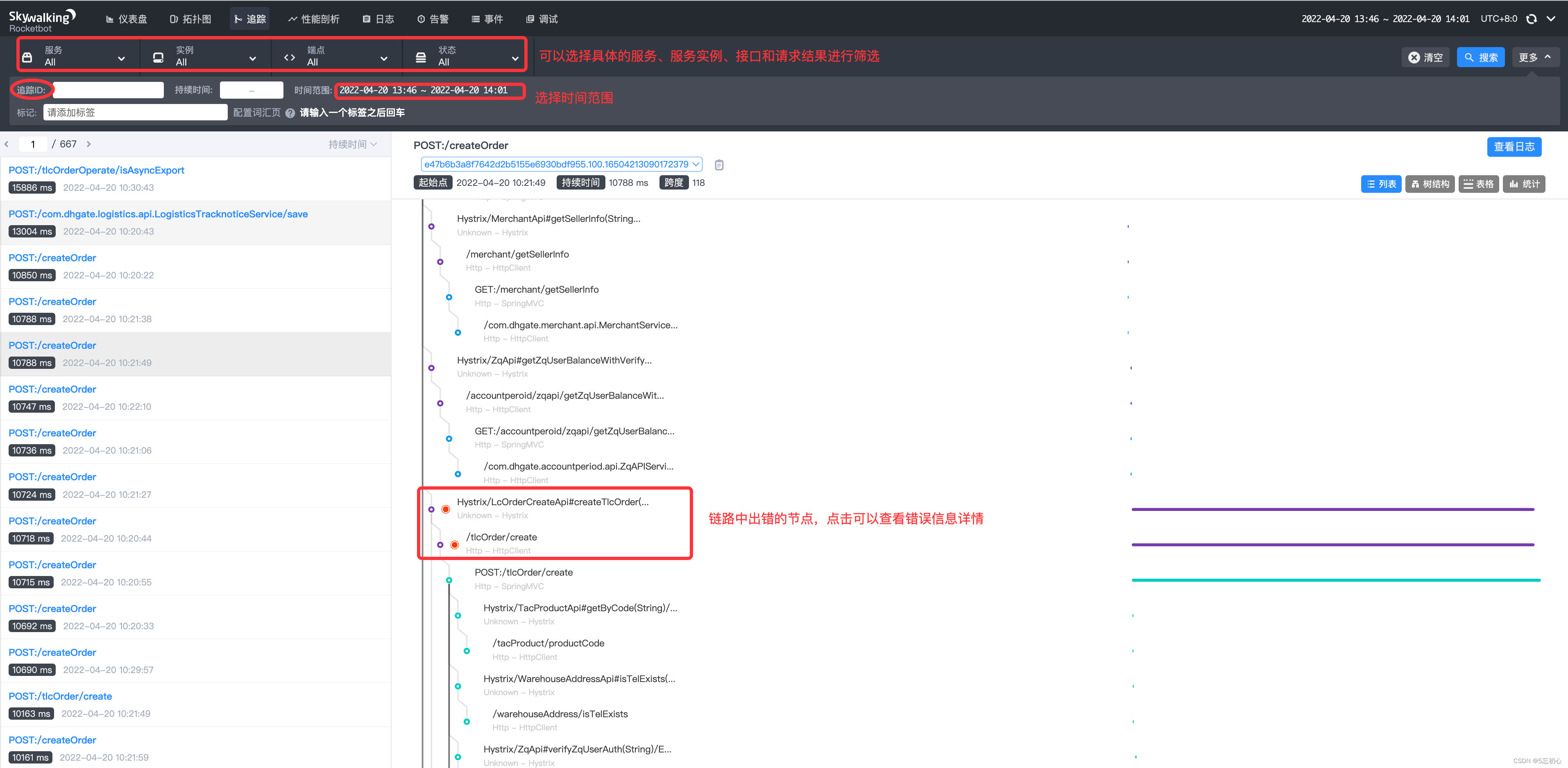Open the top time range 2022-04-20 13:46 picker
This screenshot has width=1568, height=768.
point(1385,19)
